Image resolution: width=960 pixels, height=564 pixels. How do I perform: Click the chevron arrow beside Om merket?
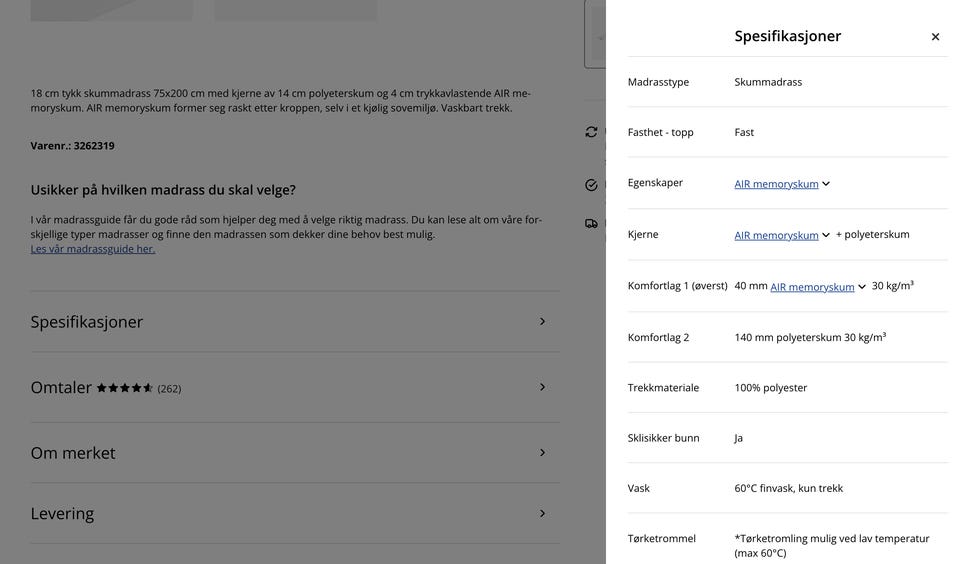[543, 453]
